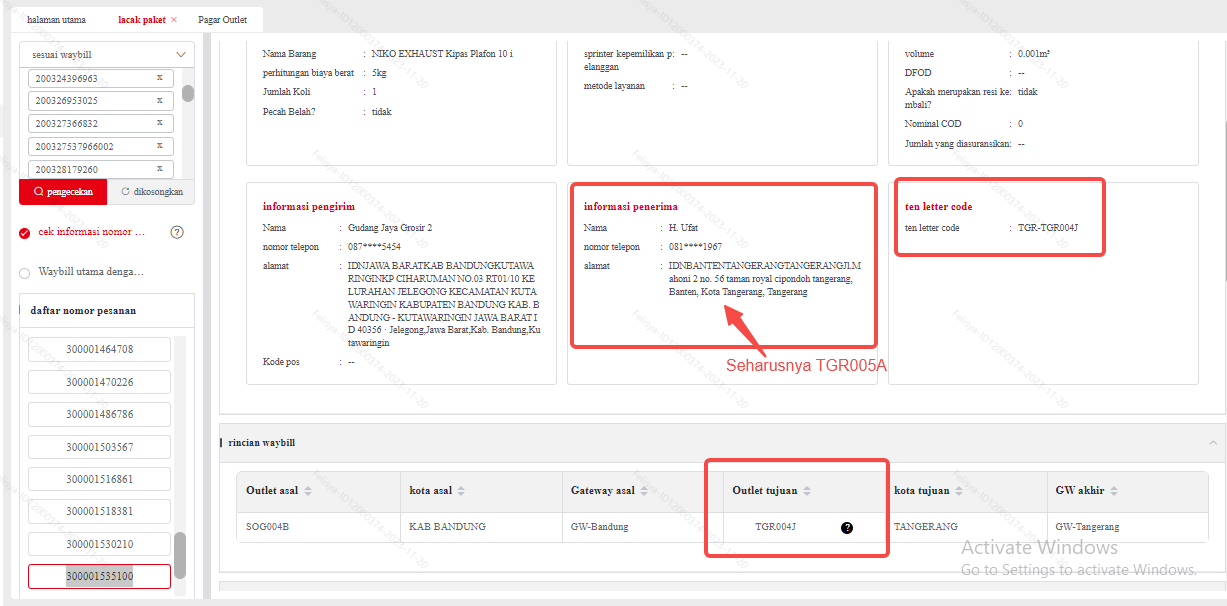This screenshot has height=606, width=1227.
Task: Remove waybill 200327366832 with its x icon
Action: (x=159, y=123)
